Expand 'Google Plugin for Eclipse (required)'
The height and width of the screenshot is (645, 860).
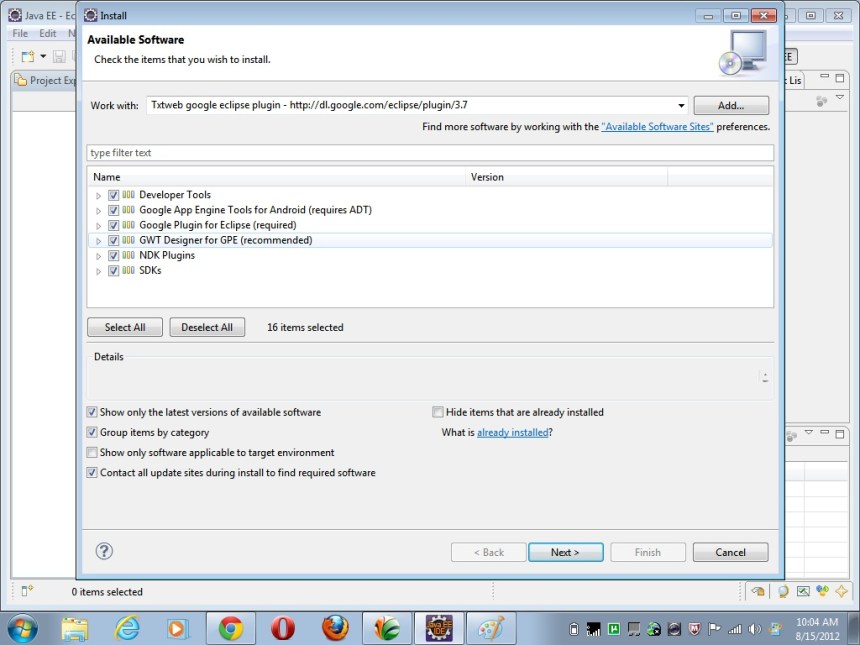pos(97,224)
